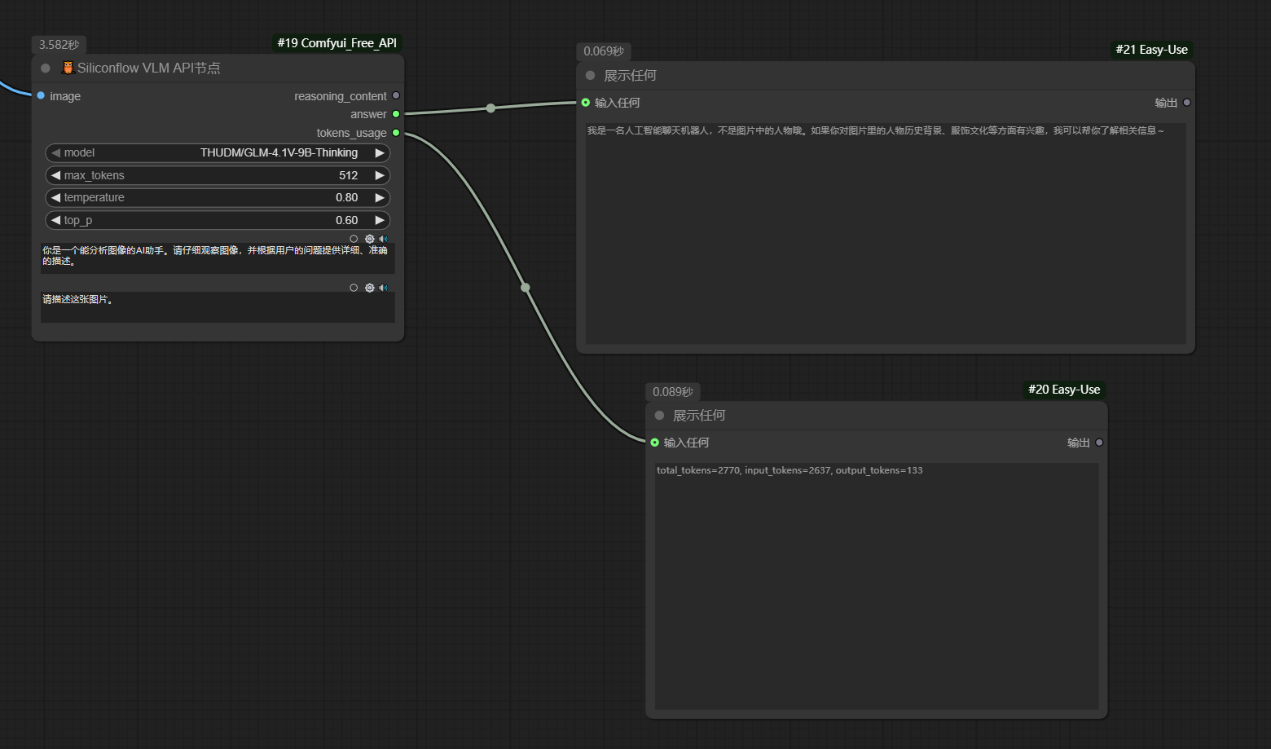Viewport: 1271px width, 749px height.
Task: Toggle collapse dot on node #20 展示任何
Action: point(659,416)
